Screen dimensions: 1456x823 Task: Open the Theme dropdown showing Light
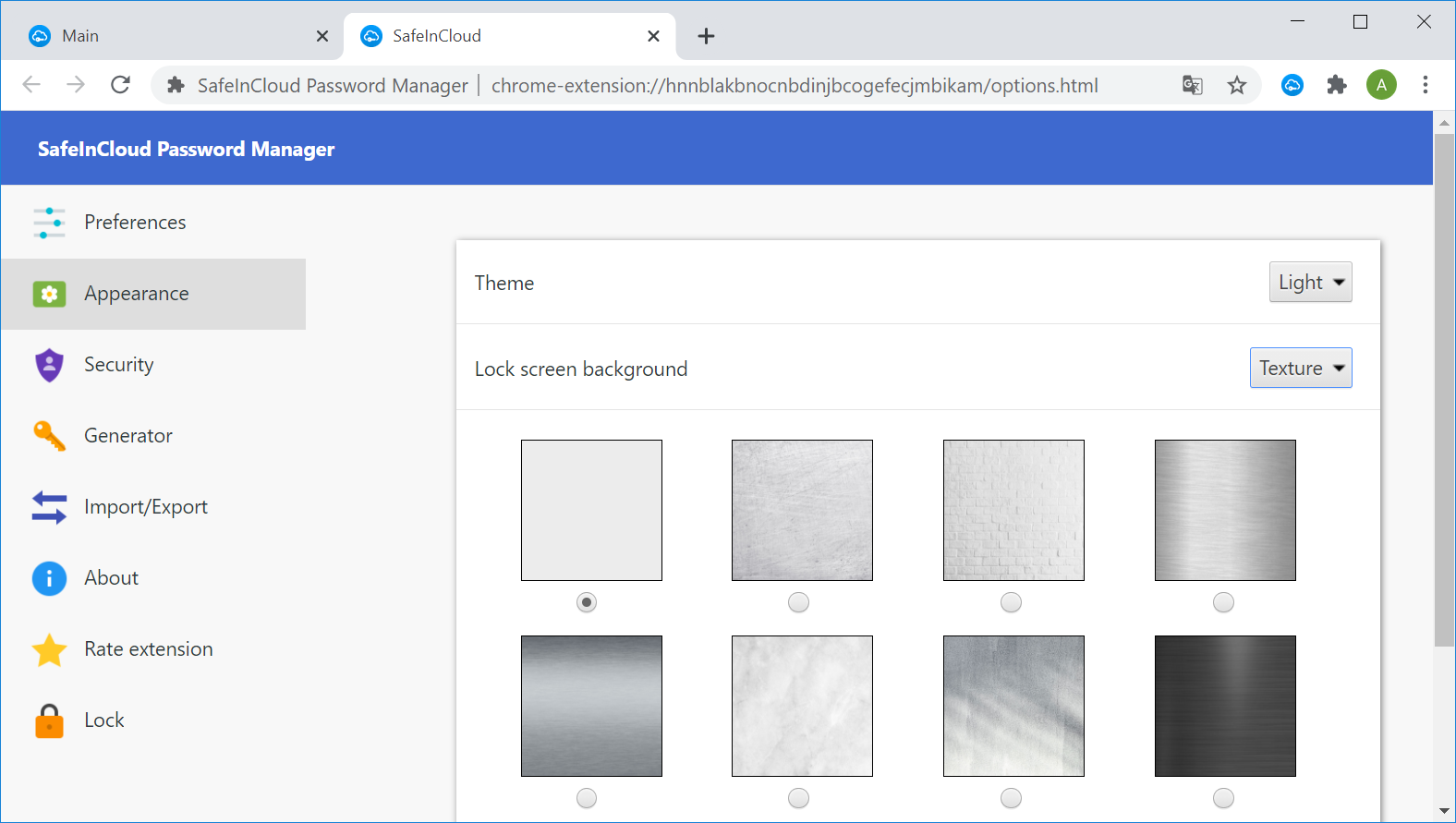1310,282
